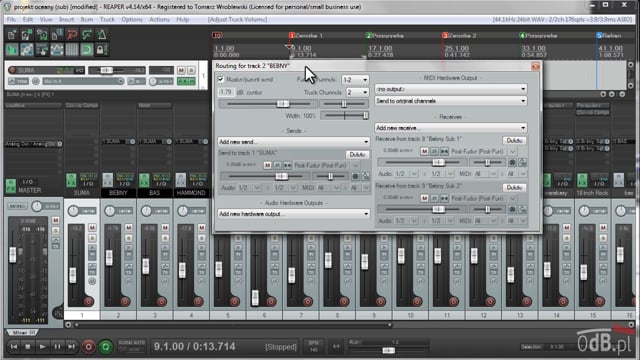Uncheck the Master/parent send checkbox
Viewport: 640px width, 360px height.
click(x=221, y=79)
